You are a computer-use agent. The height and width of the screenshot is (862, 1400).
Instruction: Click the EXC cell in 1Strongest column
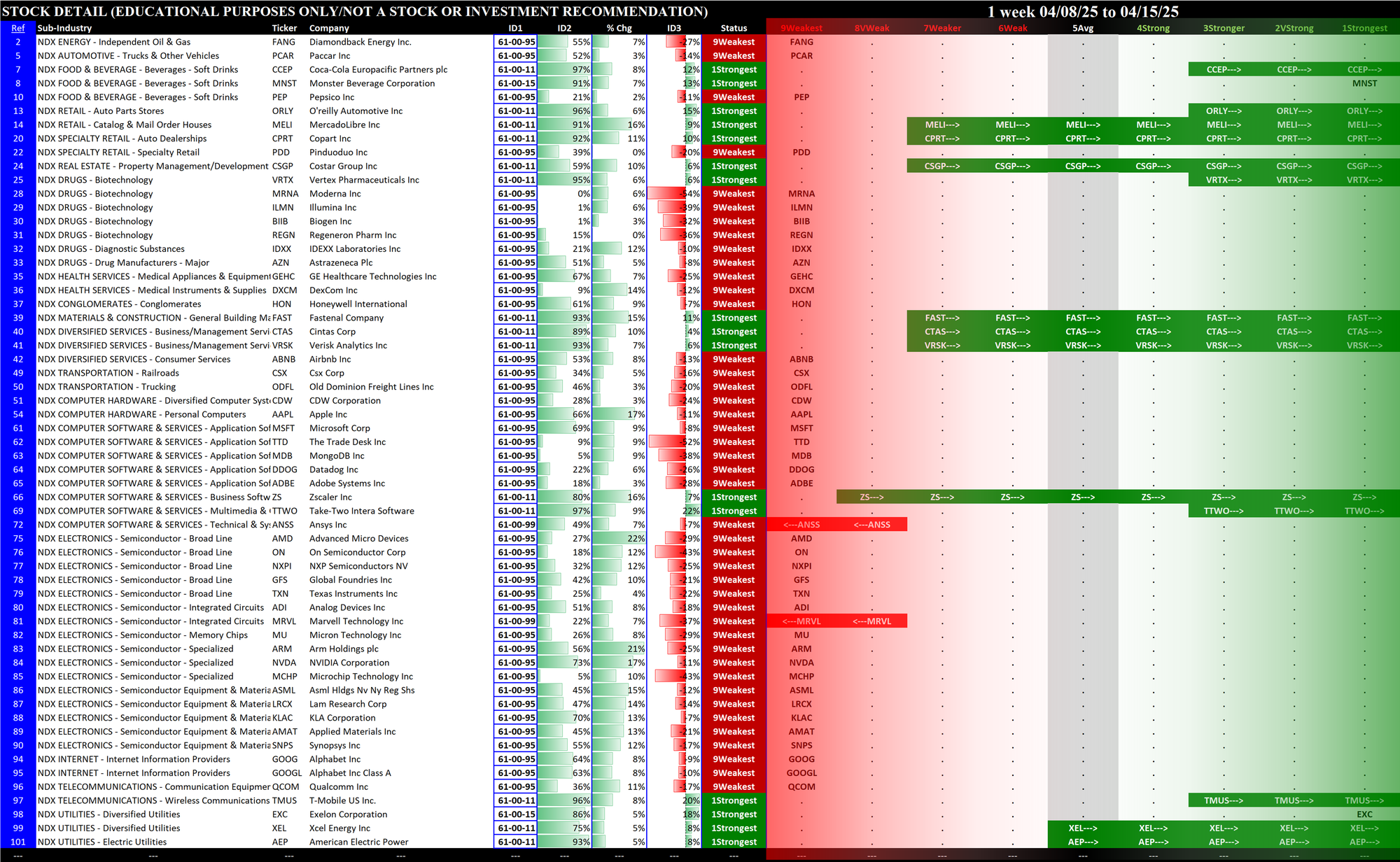point(1364,814)
